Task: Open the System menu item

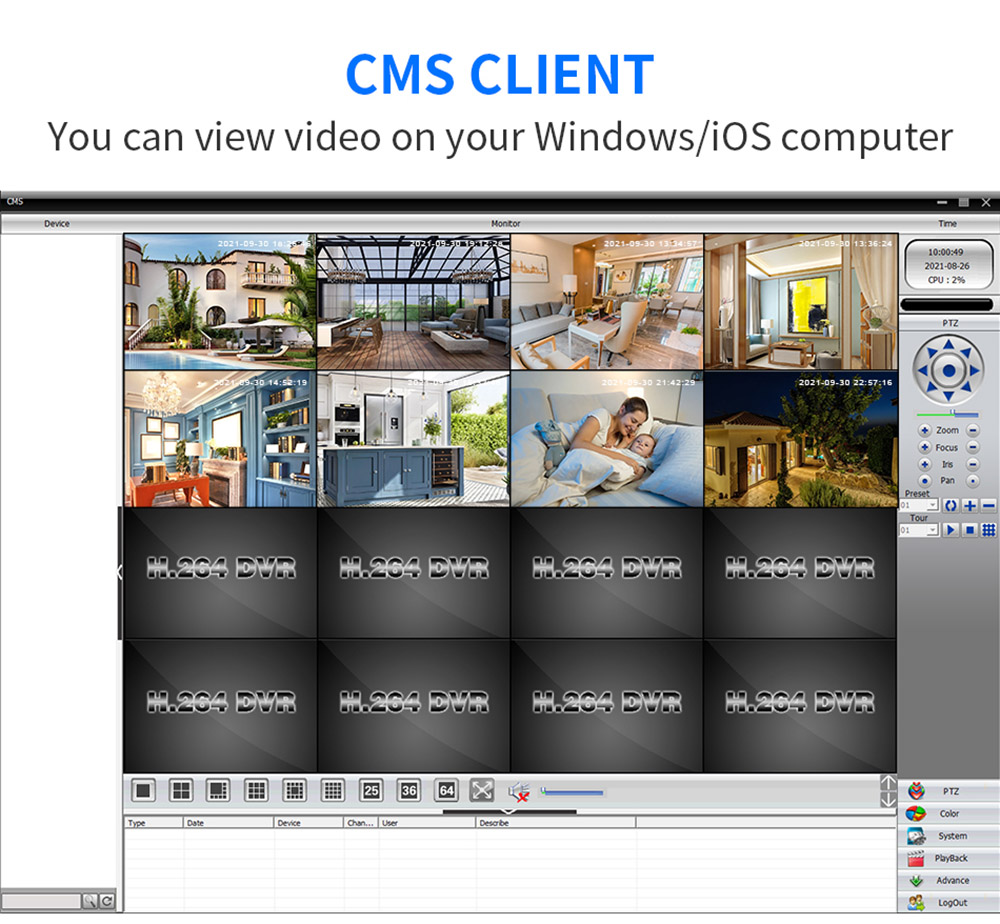Action: 949,836
